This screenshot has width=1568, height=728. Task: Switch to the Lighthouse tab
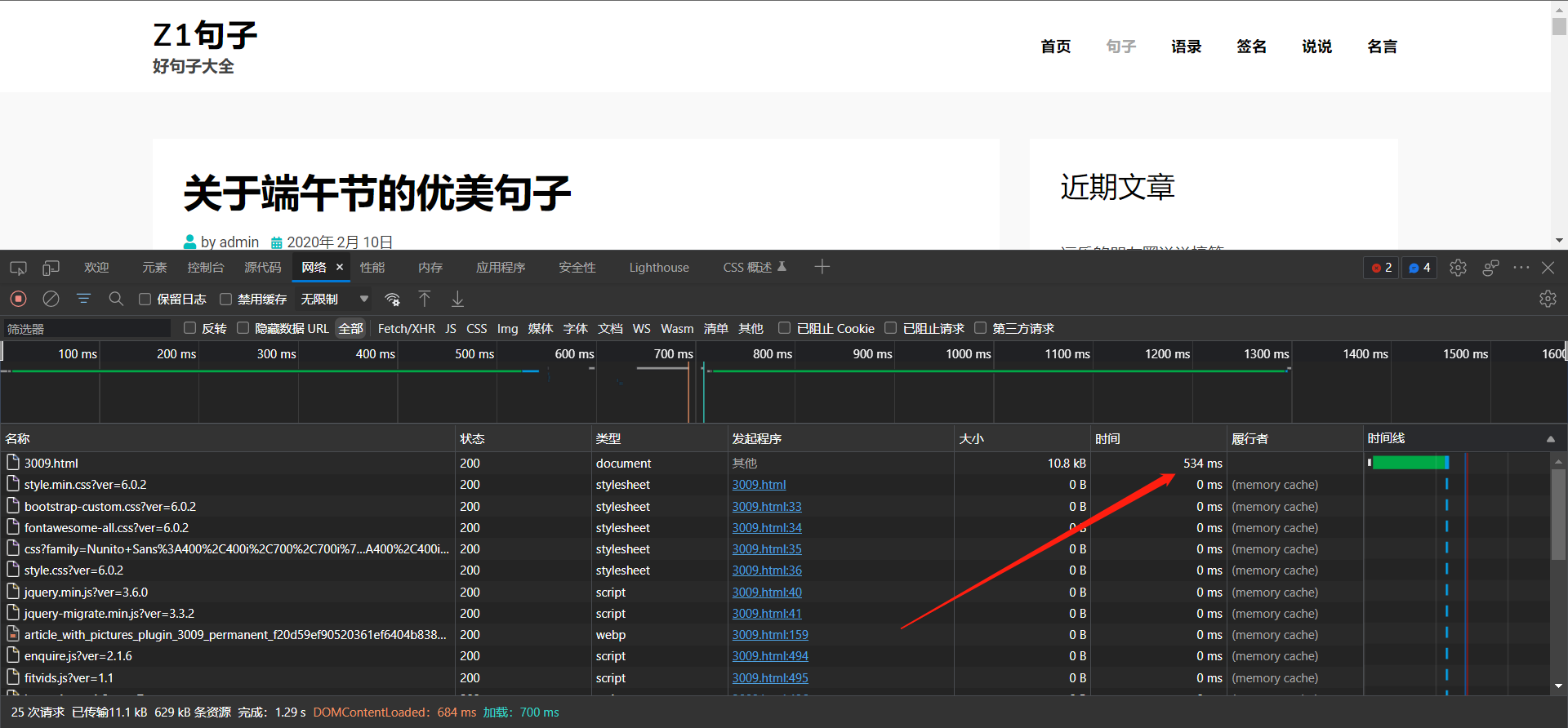[x=659, y=268]
